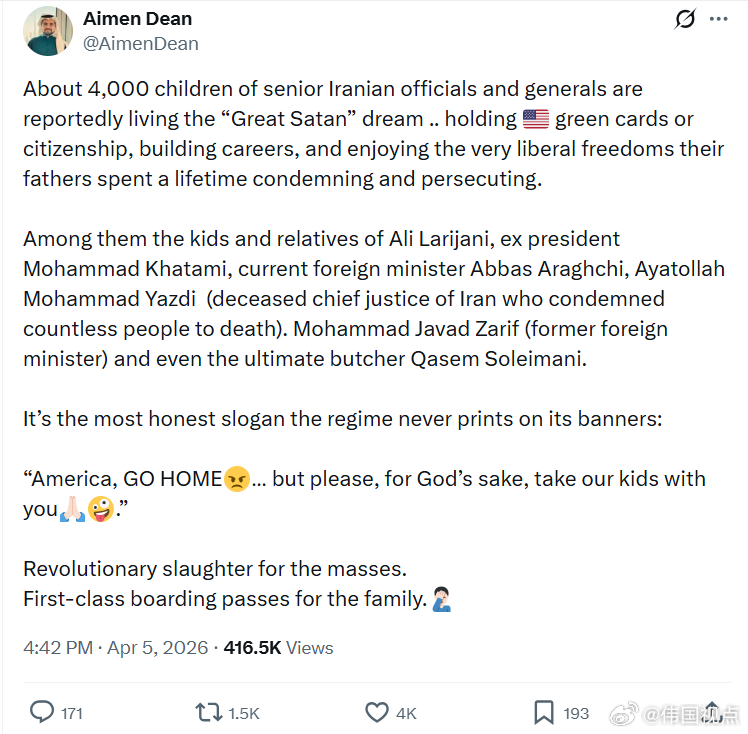Click the reply speech bubble icon
This screenshot has height=734, width=748.
tap(42, 713)
